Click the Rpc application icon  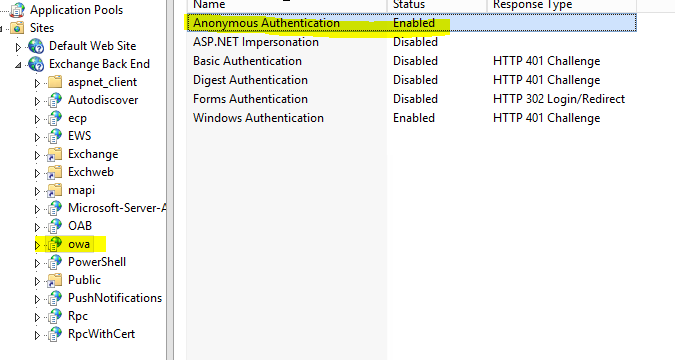coord(55,317)
